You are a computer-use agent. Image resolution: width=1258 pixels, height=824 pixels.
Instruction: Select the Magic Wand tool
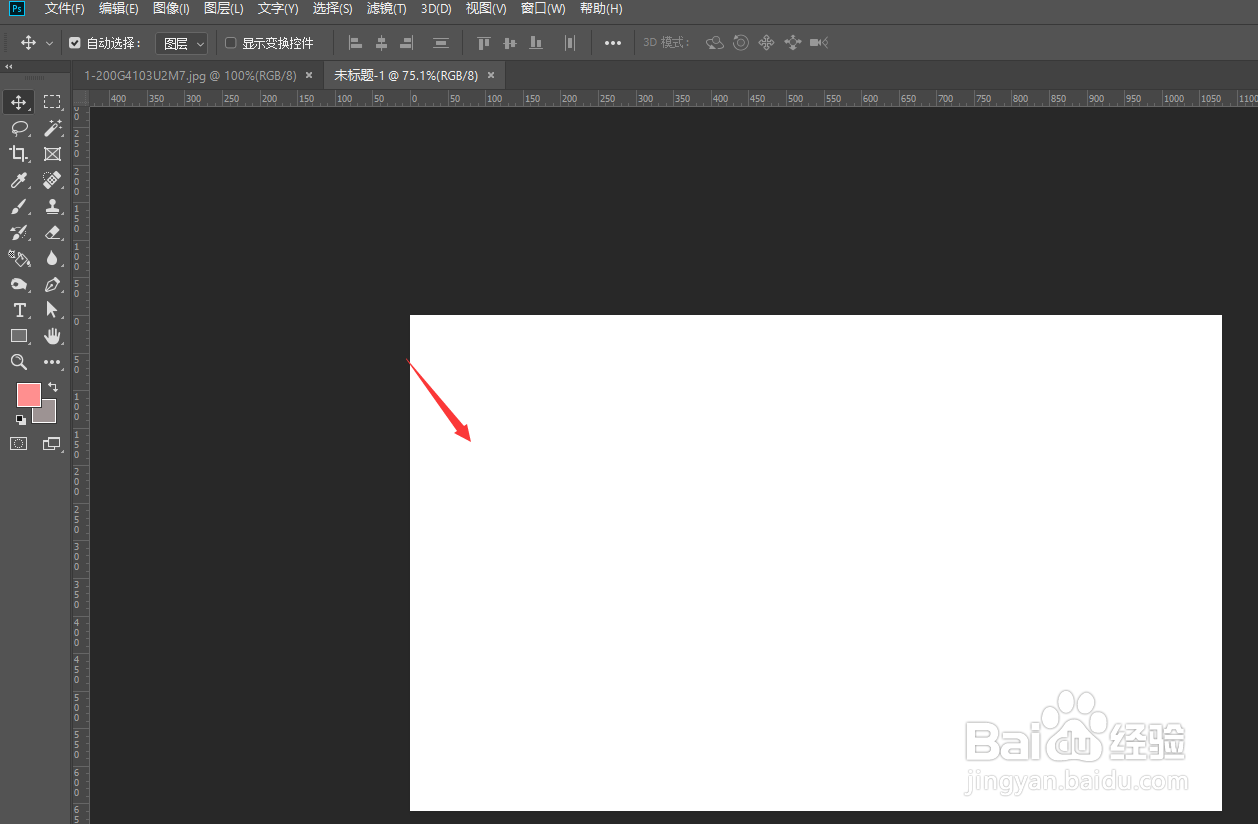click(52, 128)
